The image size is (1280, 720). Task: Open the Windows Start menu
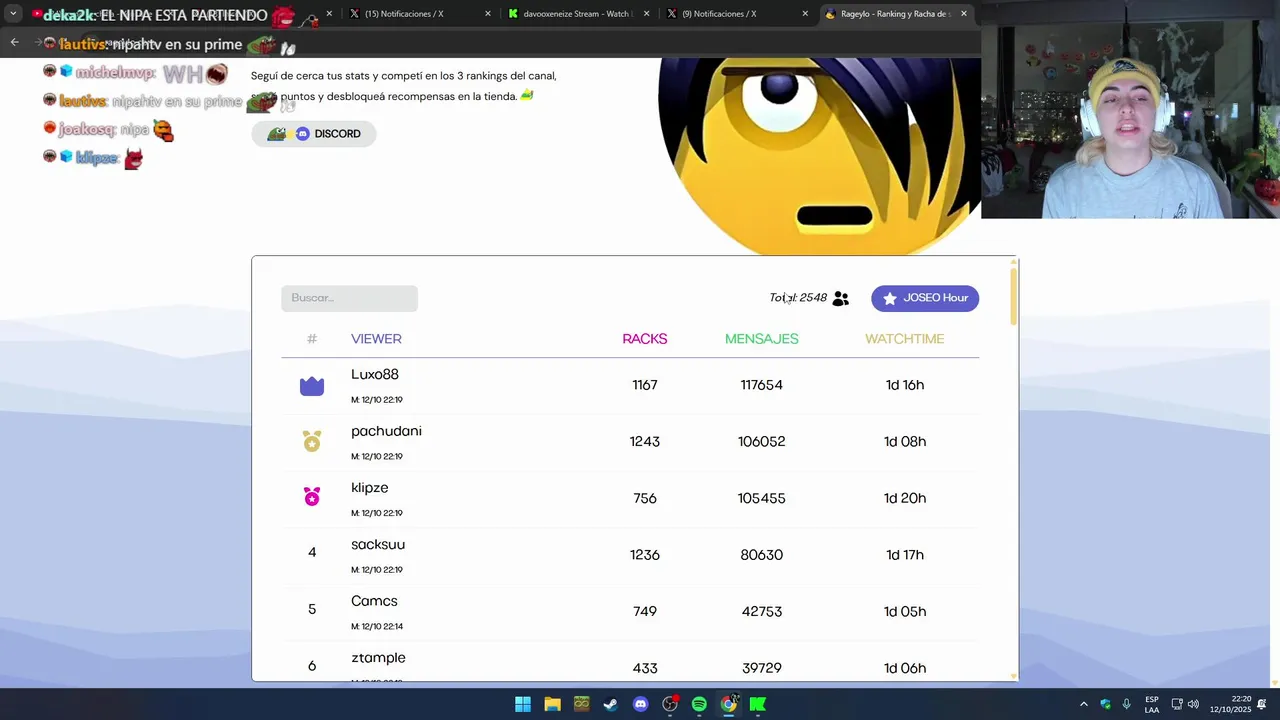[523, 704]
